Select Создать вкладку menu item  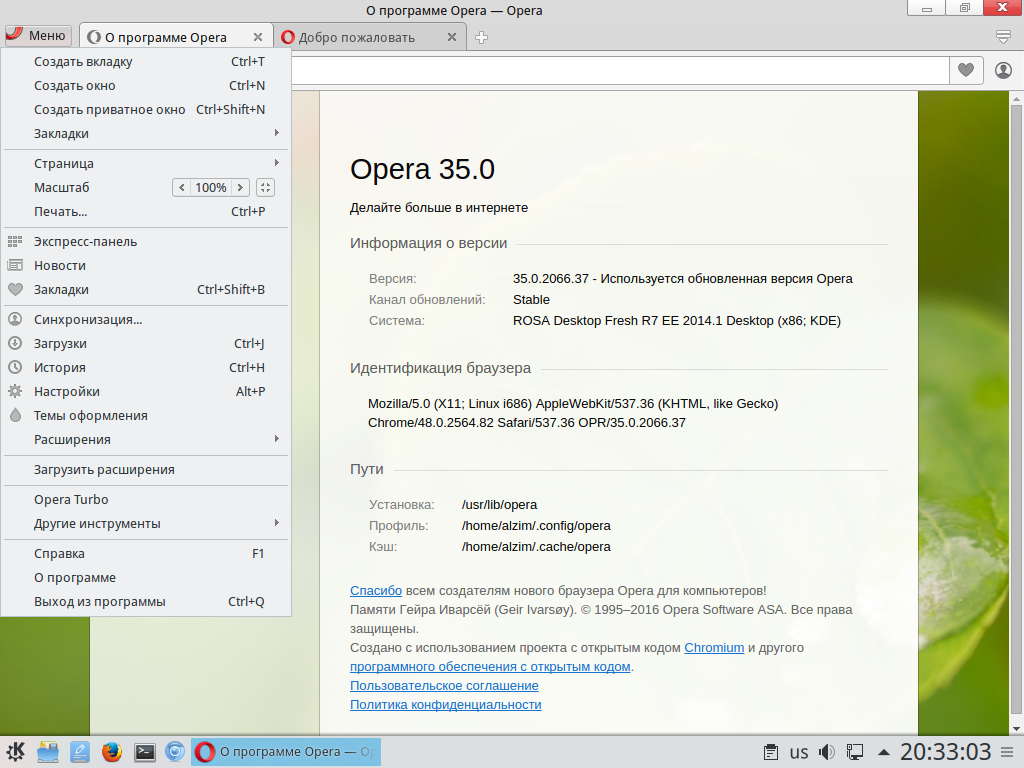[146, 61]
